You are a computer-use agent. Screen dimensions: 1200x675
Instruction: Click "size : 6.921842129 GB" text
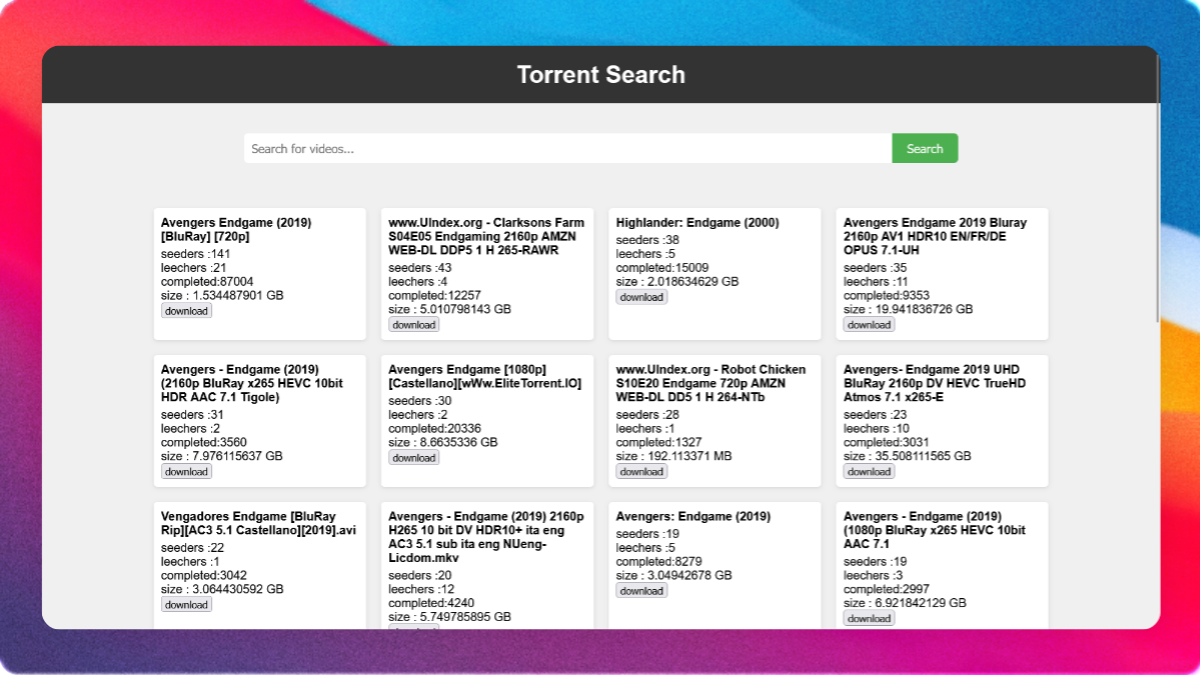(905, 604)
